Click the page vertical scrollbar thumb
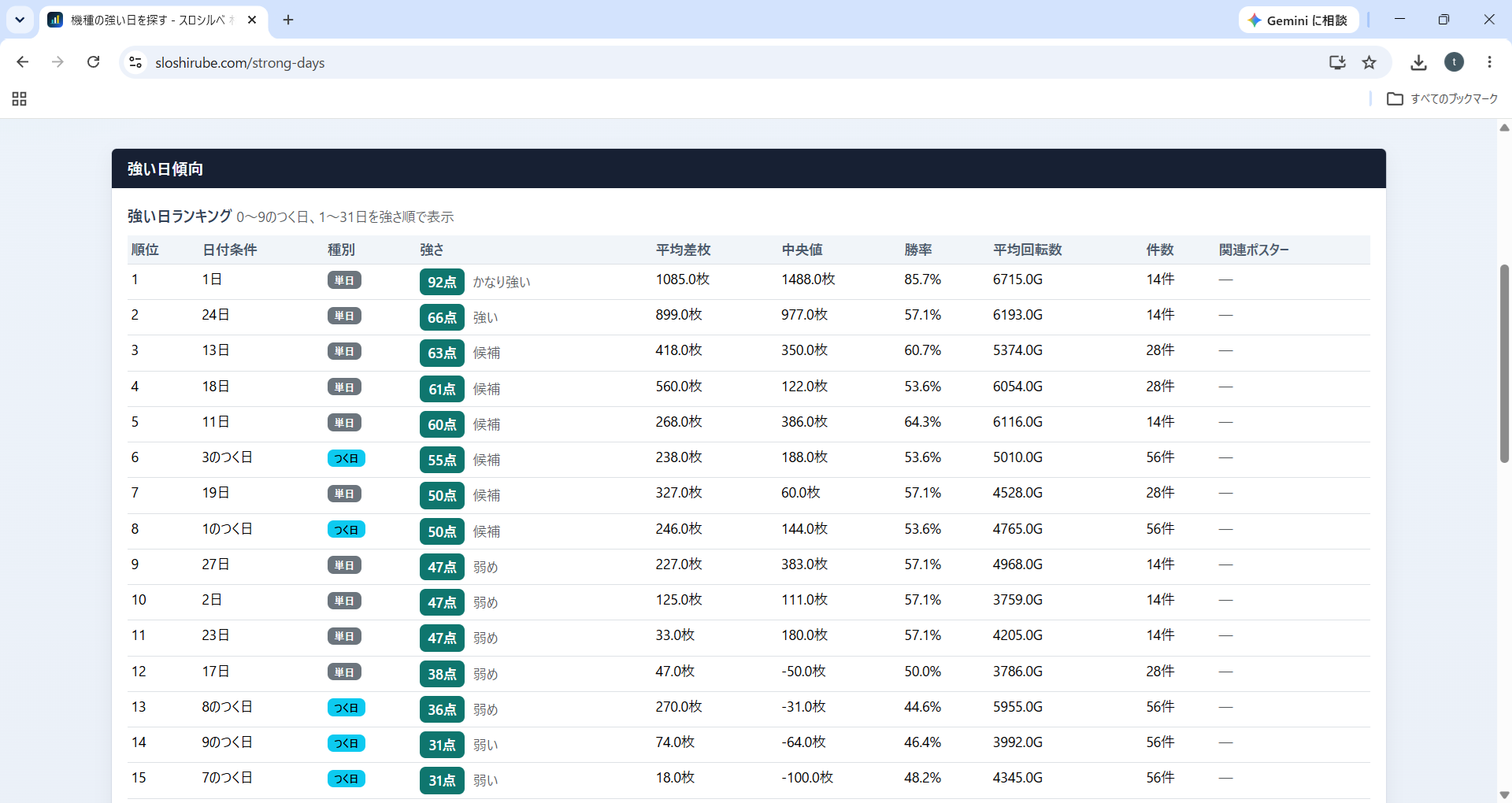Viewport: 1512px width, 803px height. [x=1504, y=364]
